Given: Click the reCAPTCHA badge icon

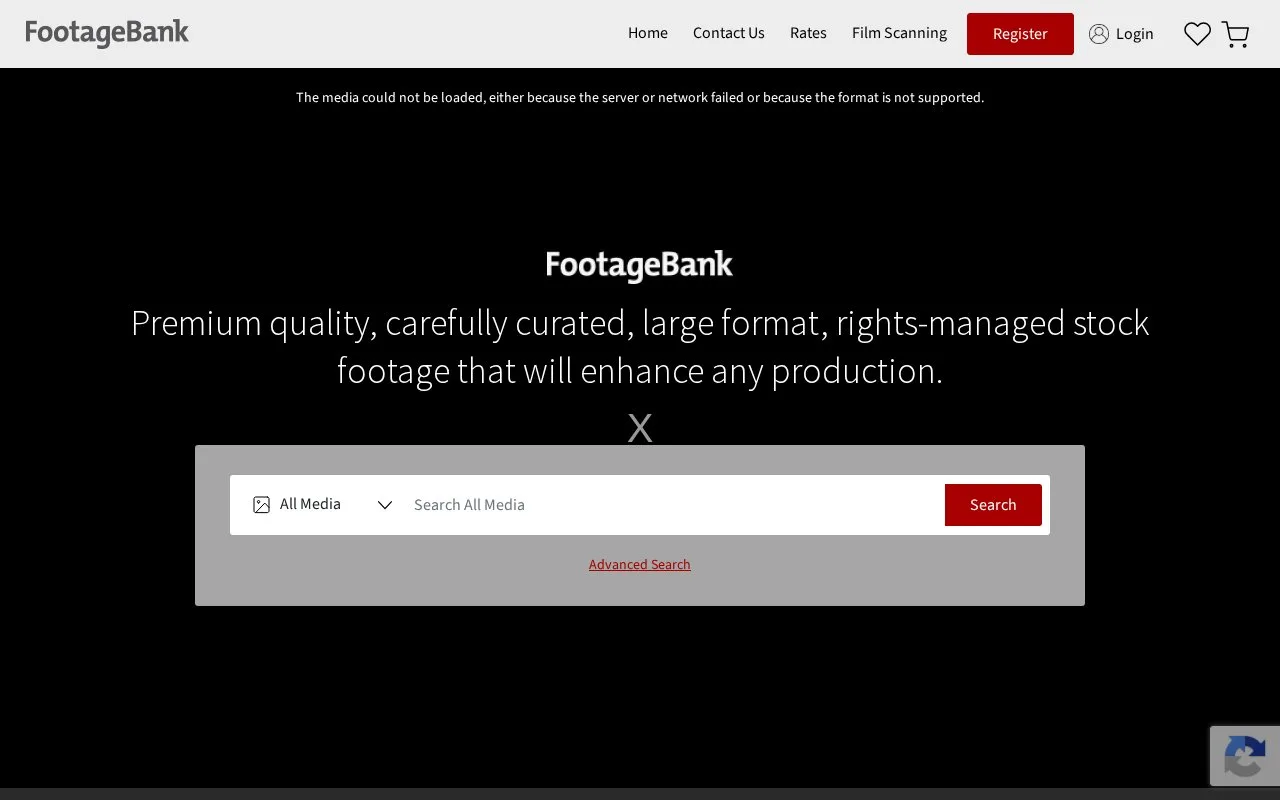Looking at the screenshot, I should coord(1245,756).
